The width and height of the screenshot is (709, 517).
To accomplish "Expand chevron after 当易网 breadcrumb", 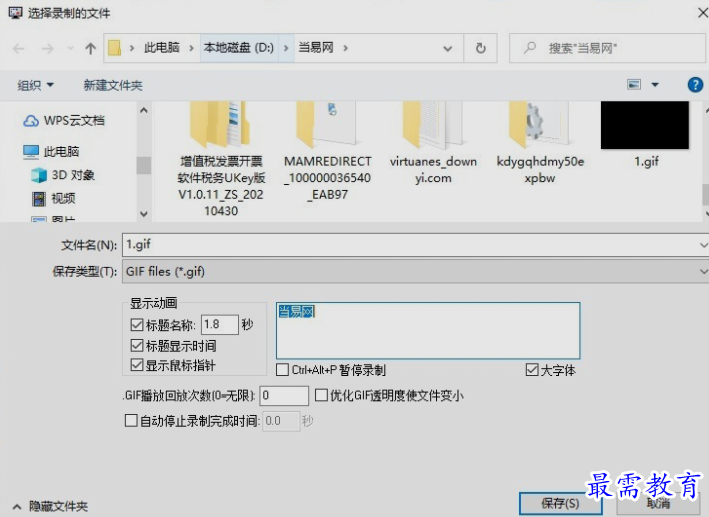I will pos(345,48).
